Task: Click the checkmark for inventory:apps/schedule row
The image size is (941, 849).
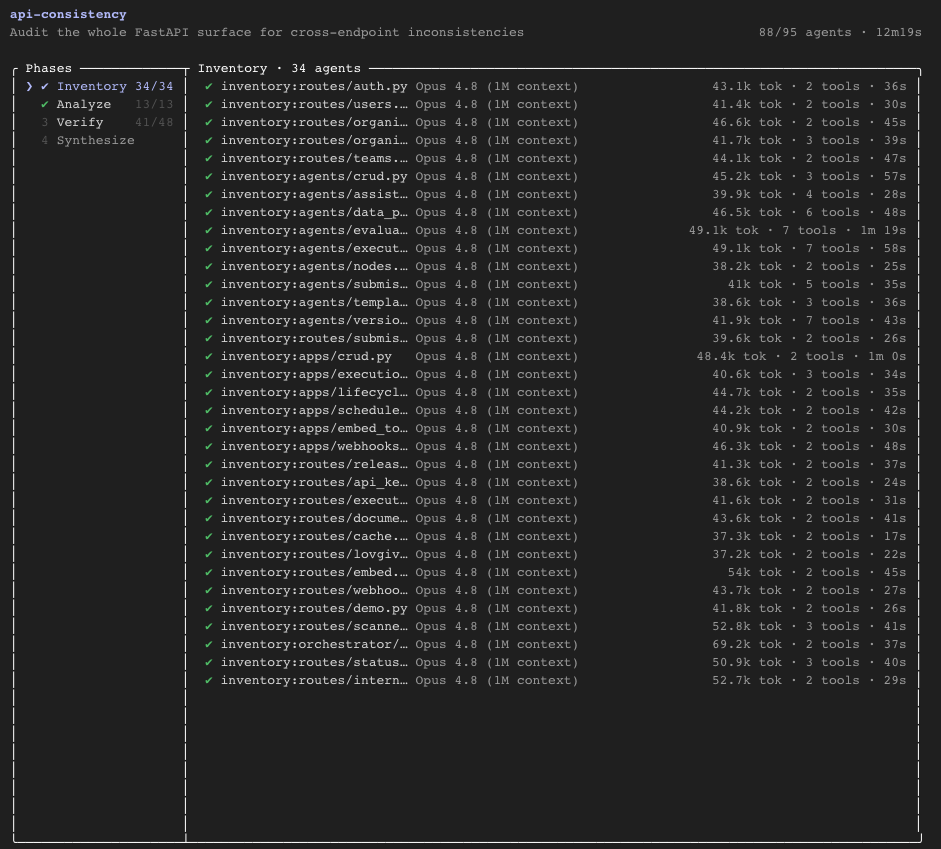Action: pyautogui.click(x=209, y=410)
